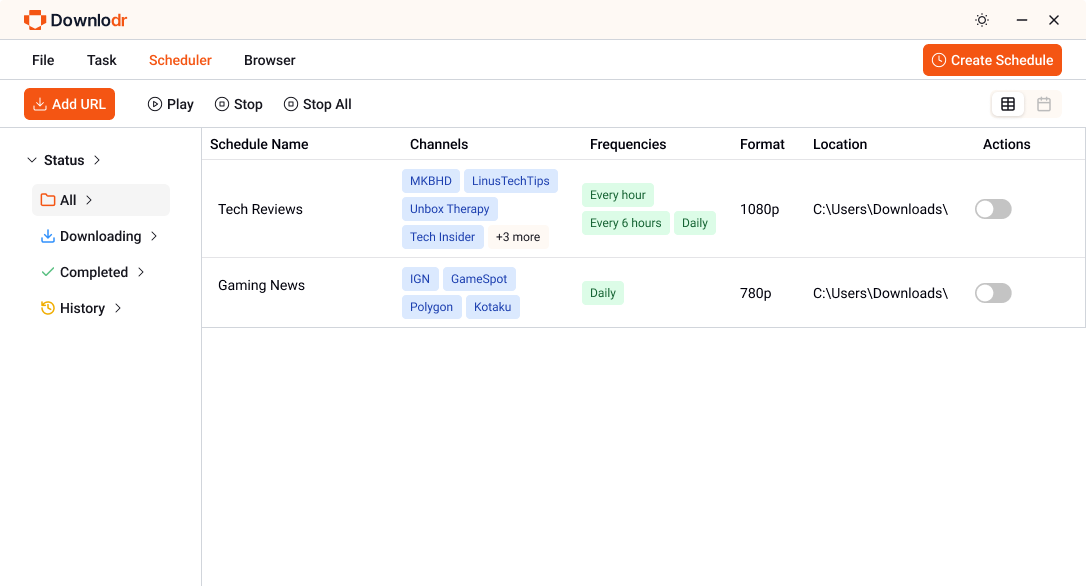Open the Browser menu tab
This screenshot has height=586, width=1086.
click(x=269, y=60)
